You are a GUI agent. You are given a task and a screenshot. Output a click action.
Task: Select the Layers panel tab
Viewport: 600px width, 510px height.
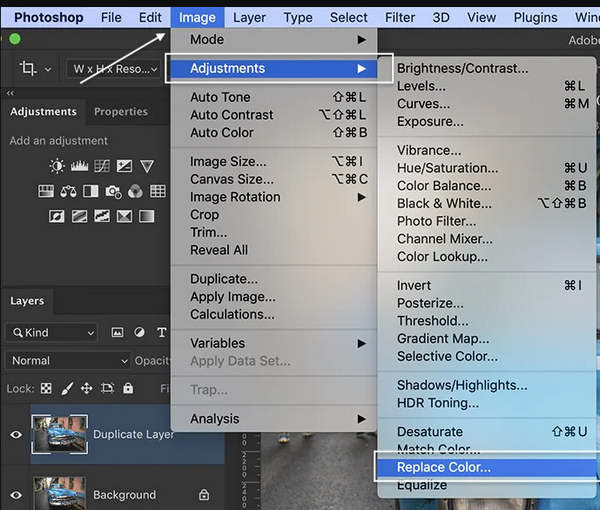(x=27, y=301)
